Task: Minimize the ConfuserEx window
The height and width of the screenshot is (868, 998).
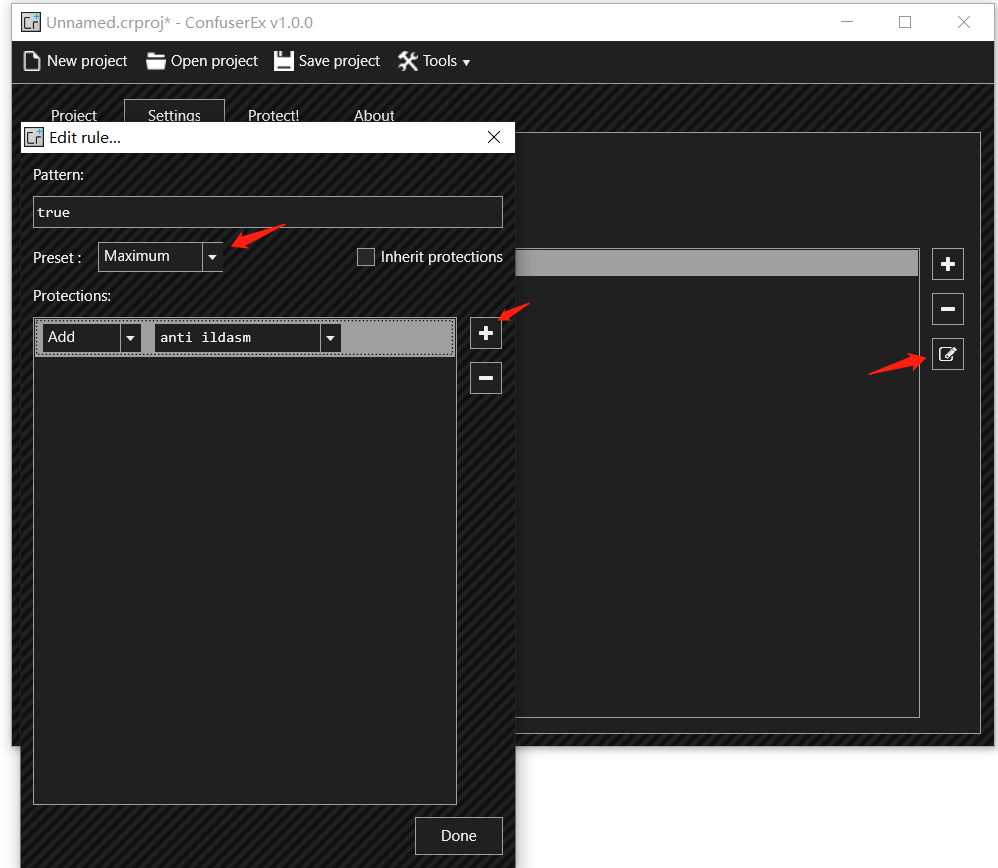Action: pos(847,22)
